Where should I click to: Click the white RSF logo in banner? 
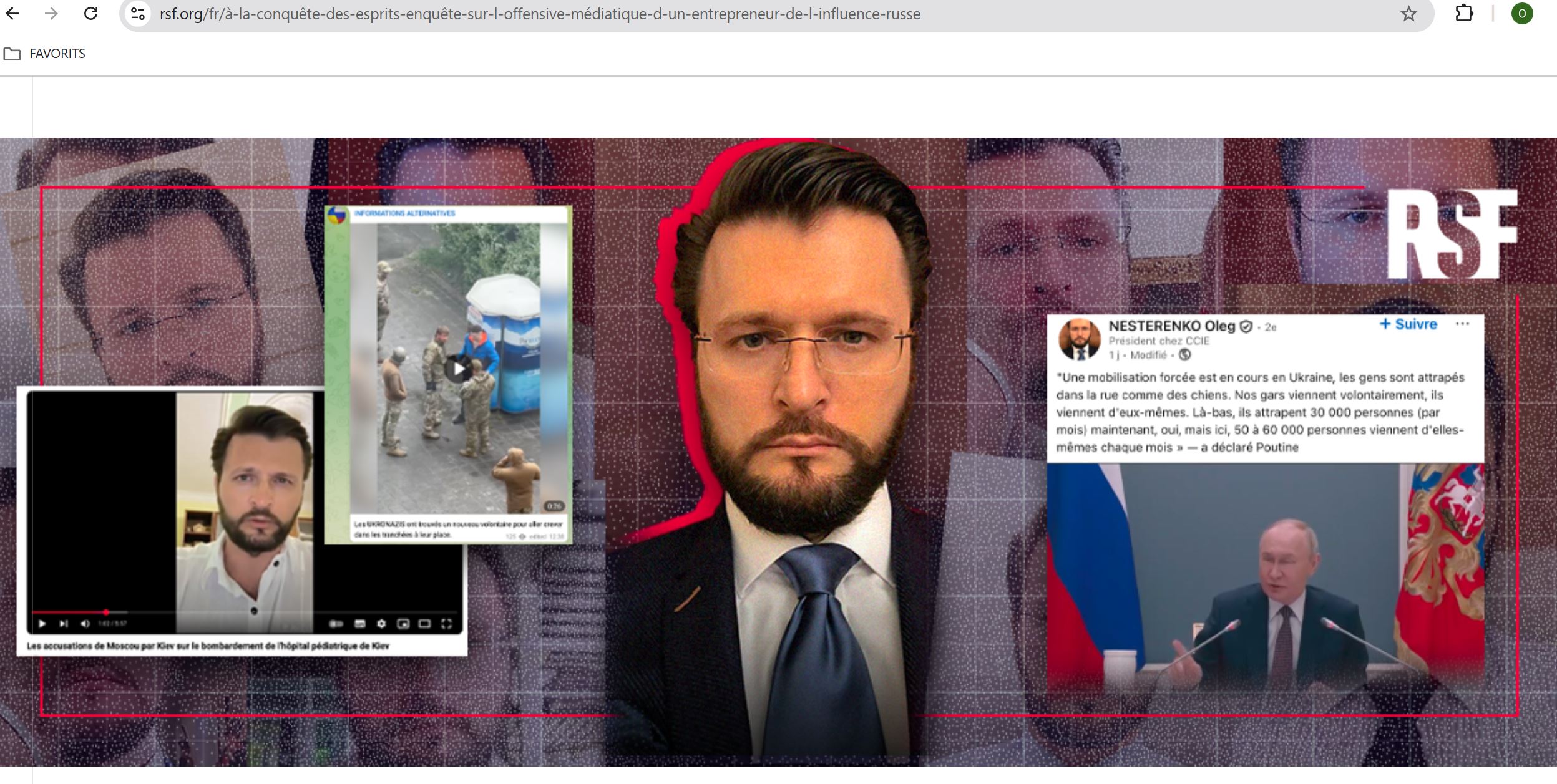click(1452, 234)
